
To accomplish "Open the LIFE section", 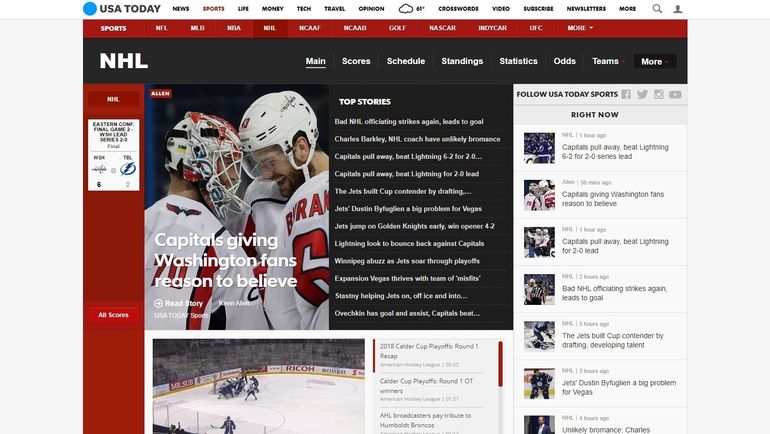I will [243, 9].
